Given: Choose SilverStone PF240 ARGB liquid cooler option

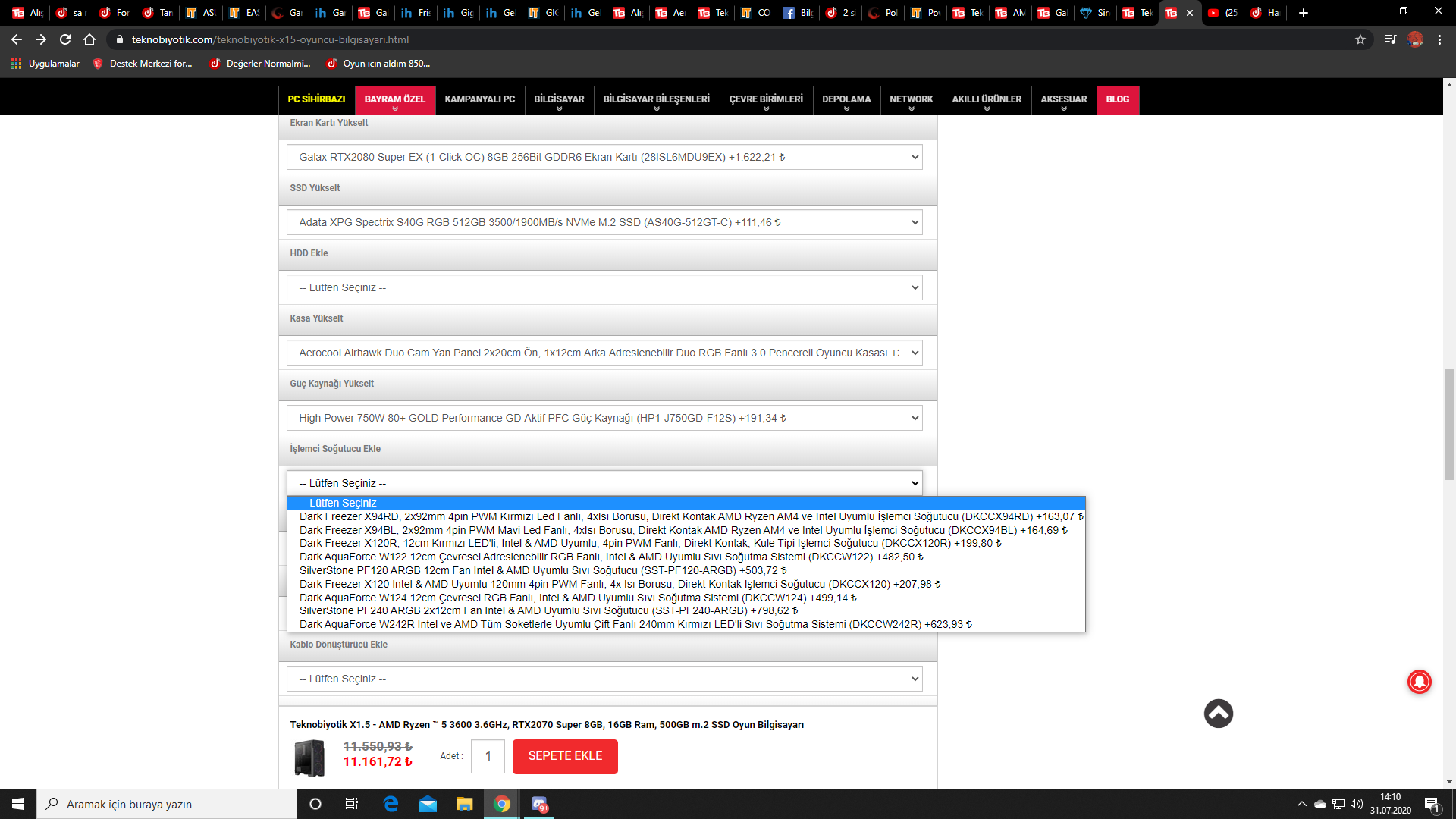Looking at the screenshot, I should [x=548, y=610].
